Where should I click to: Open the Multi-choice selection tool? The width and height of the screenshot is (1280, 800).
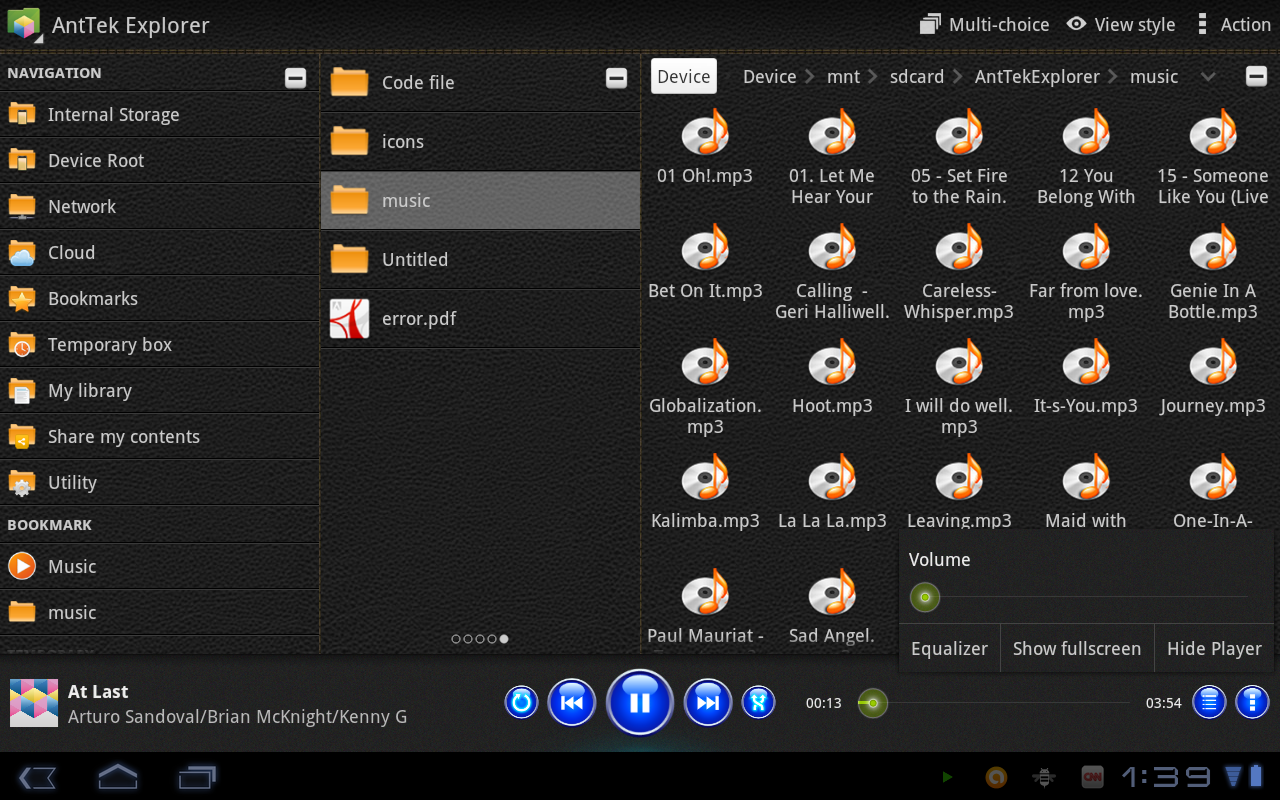point(984,24)
